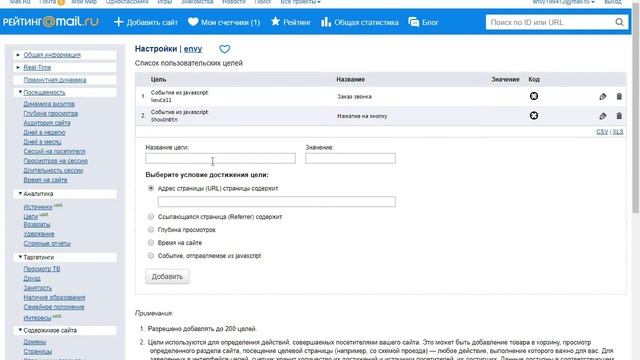Focus the Значение input field
This screenshot has width=640, height=360.
pyautogui.click(x=350, y=158)
